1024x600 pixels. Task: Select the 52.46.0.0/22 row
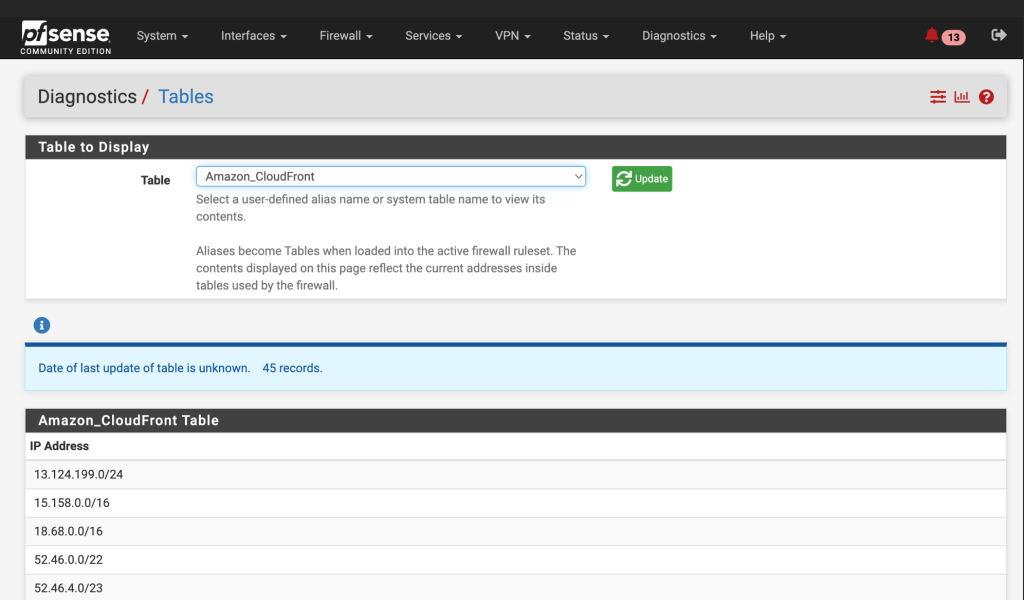[x=516, y=560]
